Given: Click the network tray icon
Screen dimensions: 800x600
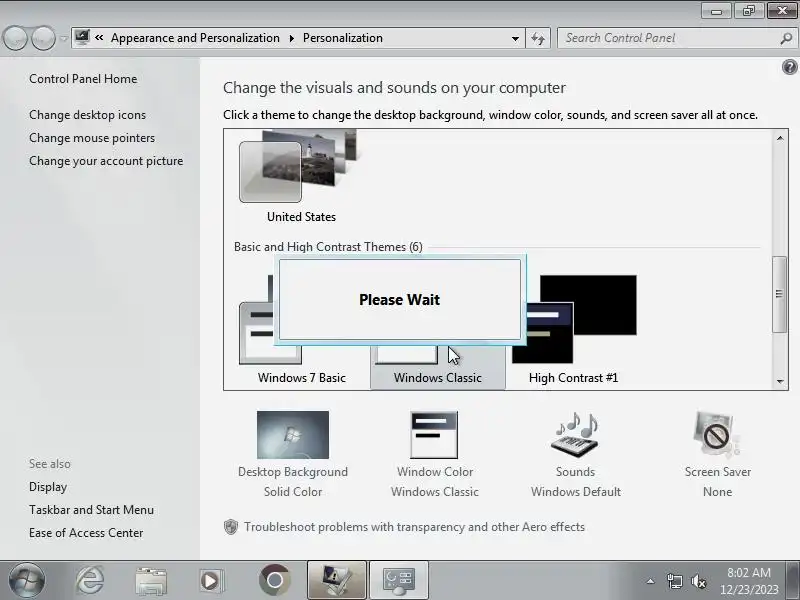Looking at the screenshot, I should (x=674, y=581).
